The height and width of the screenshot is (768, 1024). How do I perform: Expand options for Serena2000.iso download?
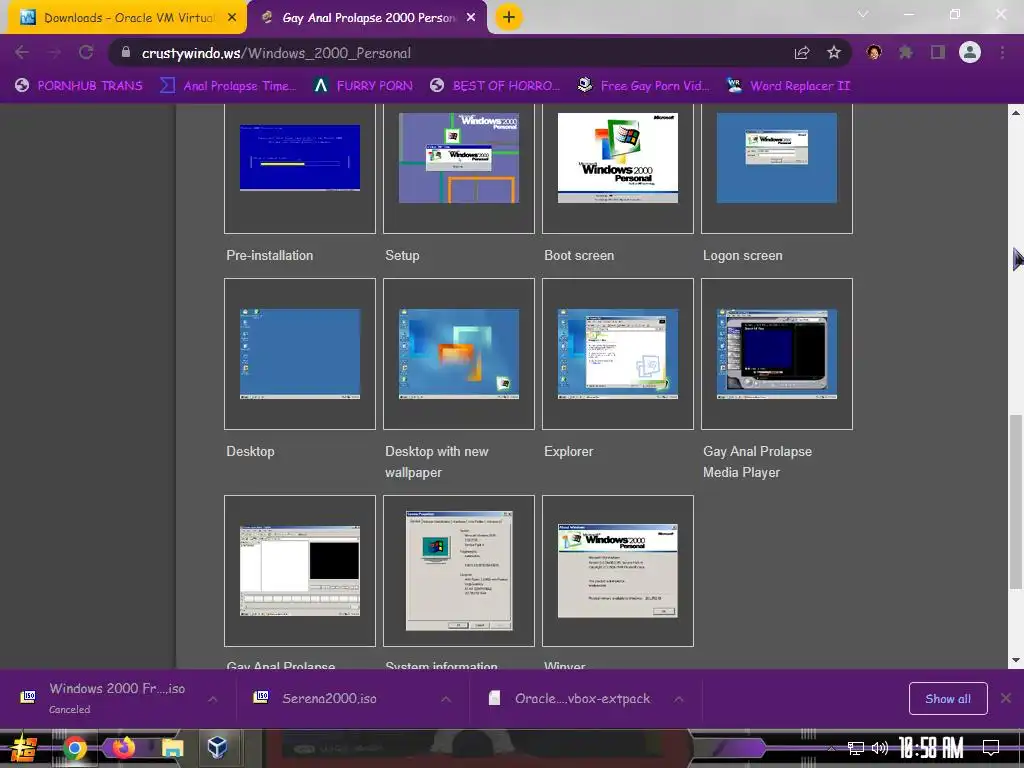click(x=446, y=699)
